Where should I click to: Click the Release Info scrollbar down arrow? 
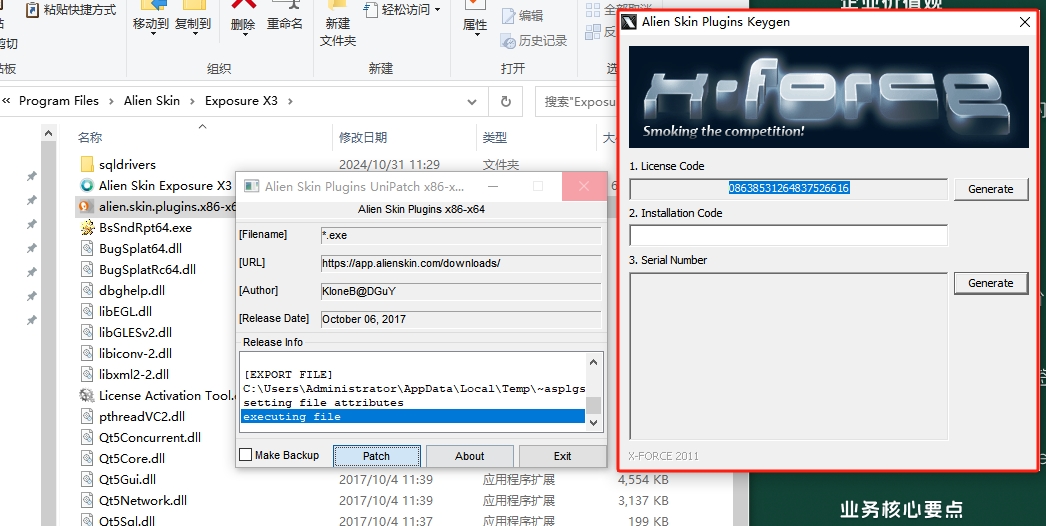(593, 423)
